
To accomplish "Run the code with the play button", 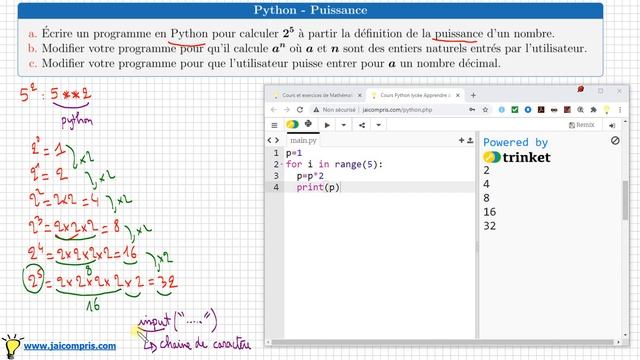I will 327,125.
